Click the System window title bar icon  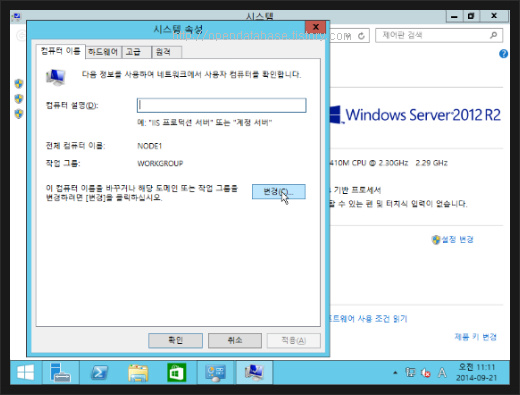(16, 16)
